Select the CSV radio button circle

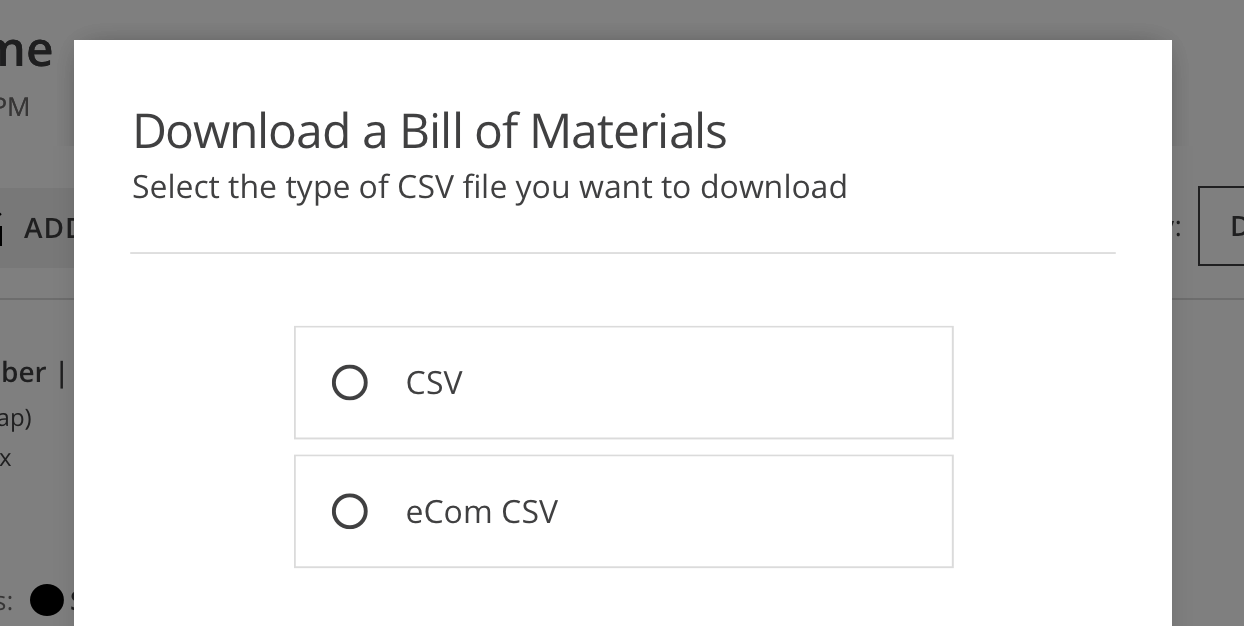pyautogui.click(x=349, y=383)
